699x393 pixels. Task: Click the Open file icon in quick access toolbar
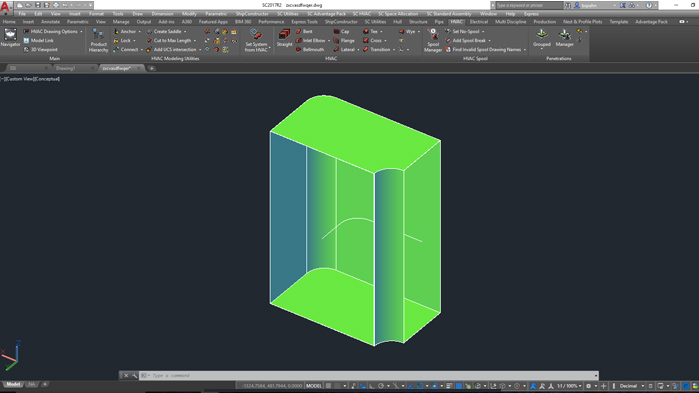pos(28,5)
